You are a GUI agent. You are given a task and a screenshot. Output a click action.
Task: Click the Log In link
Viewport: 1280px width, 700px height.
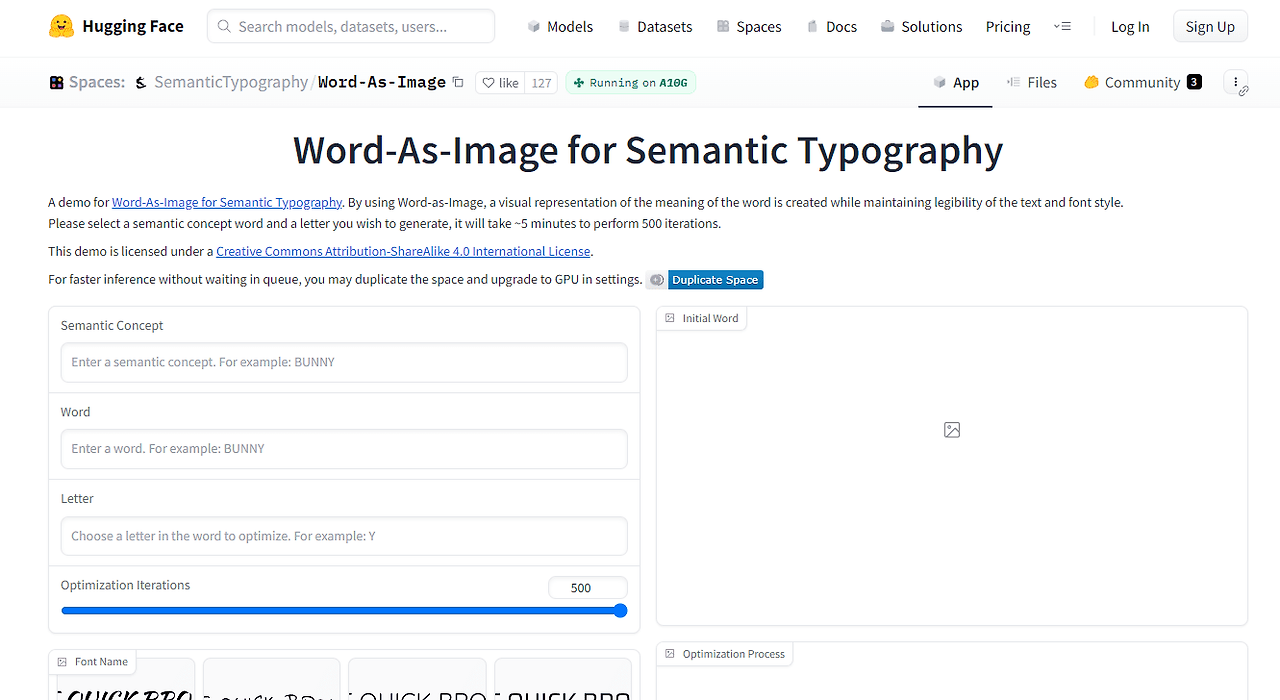(x=1130, y=27)
